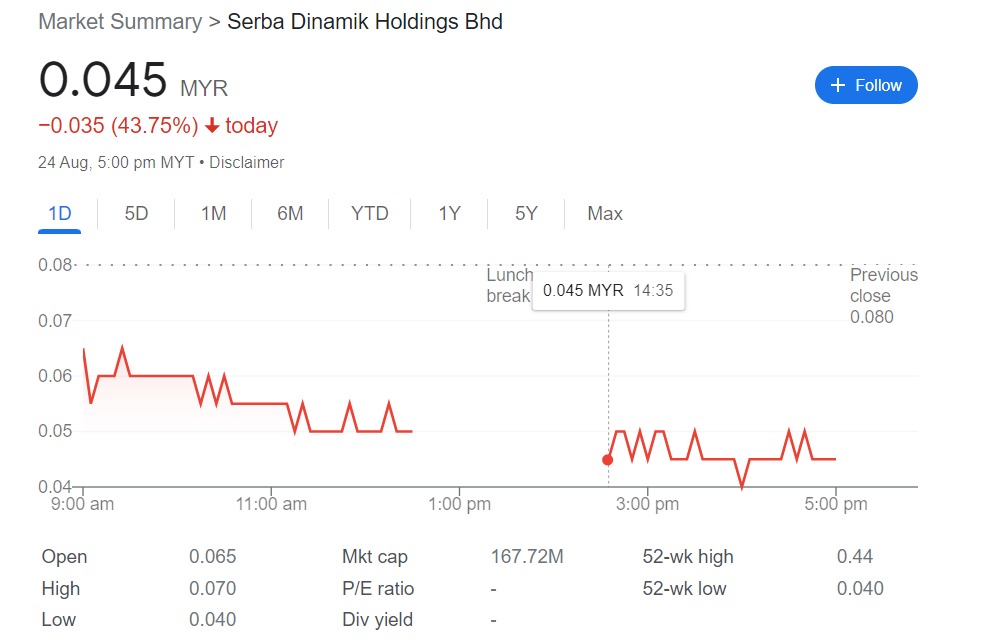Switch to the 5D tab
This screenshot has height=639, width=987.
tap(136, 214)
